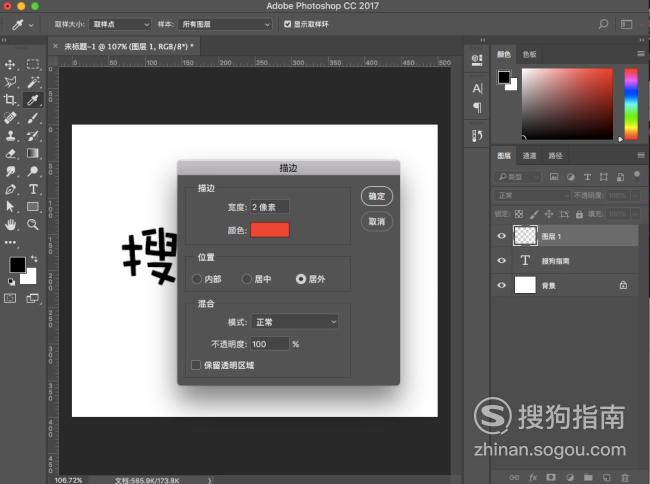
Task: Select the Move tool
Action: (10, 64)
